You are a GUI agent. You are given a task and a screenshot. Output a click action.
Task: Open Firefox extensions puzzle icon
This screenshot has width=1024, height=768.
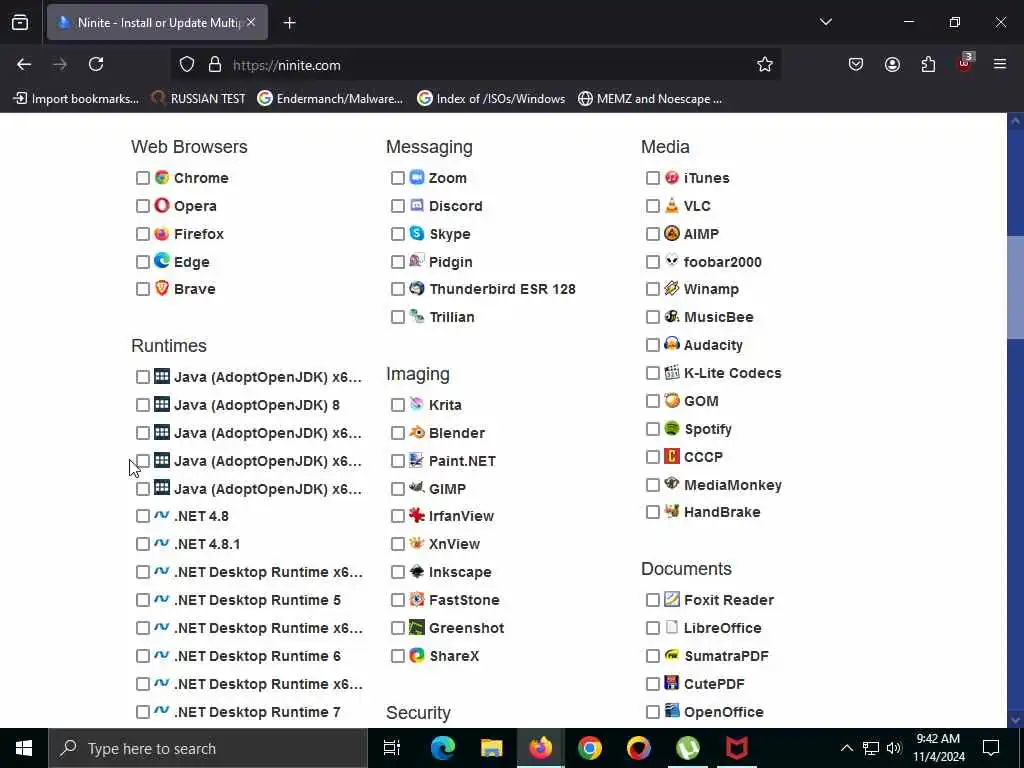928,65
